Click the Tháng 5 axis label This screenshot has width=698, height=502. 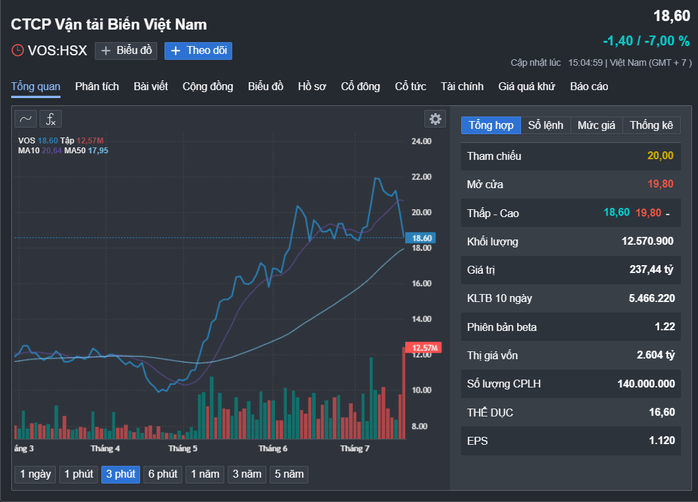point(183,449)
